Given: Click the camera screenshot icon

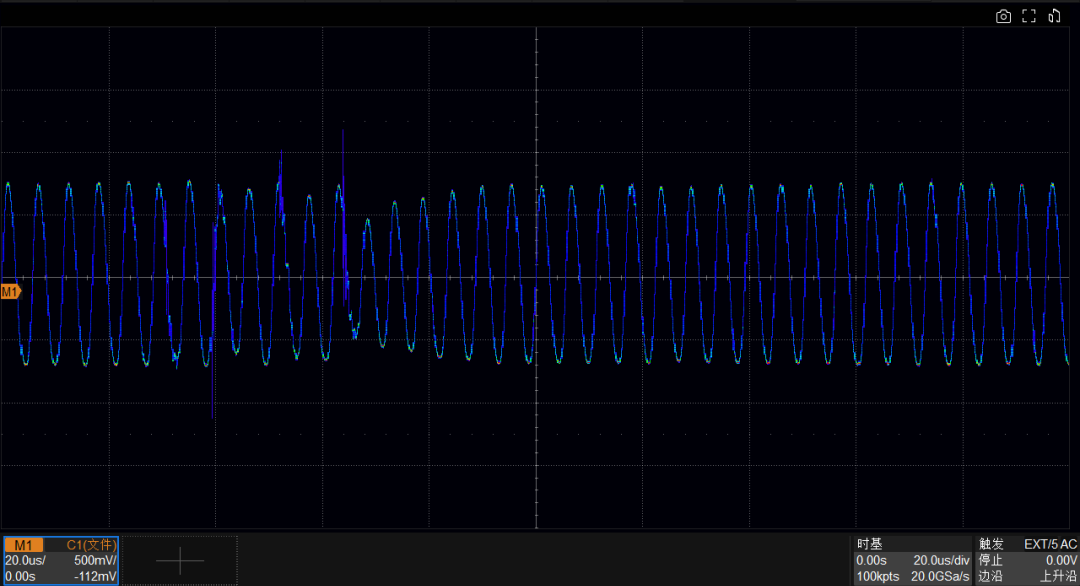Looking at the screenshot, I should click(x=1003, y=17).
